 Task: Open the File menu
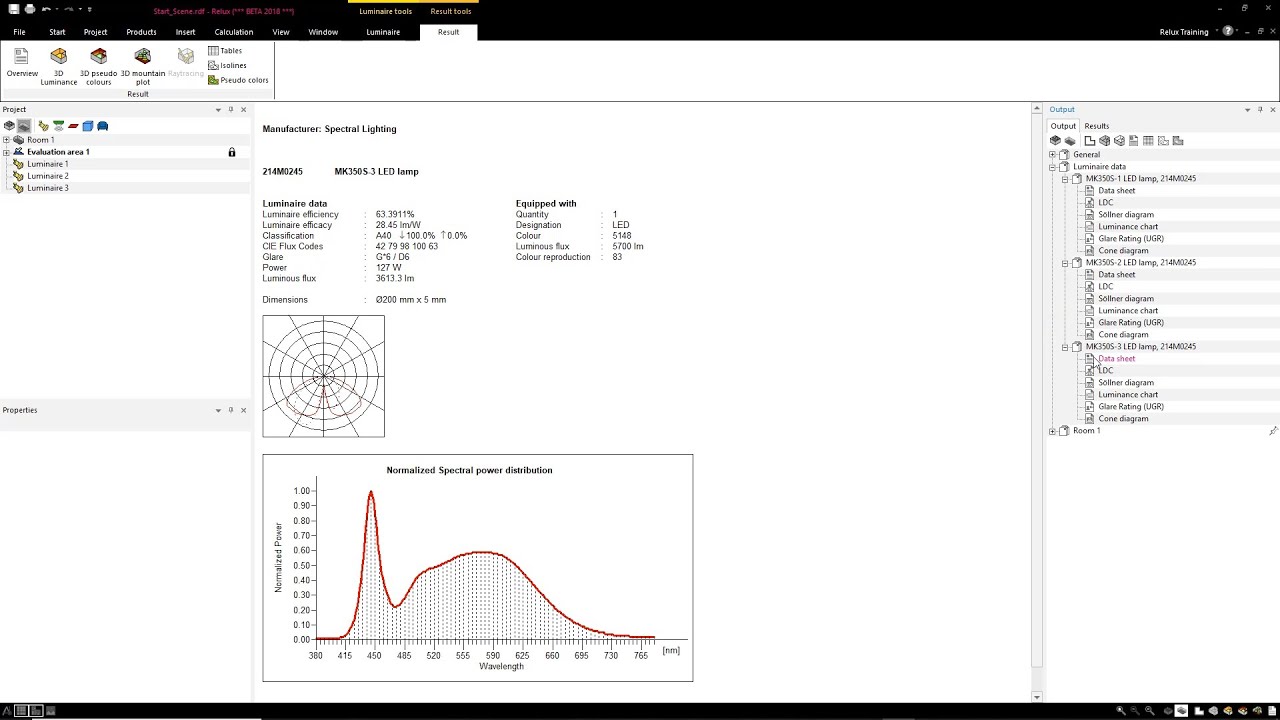coord(19,32)
